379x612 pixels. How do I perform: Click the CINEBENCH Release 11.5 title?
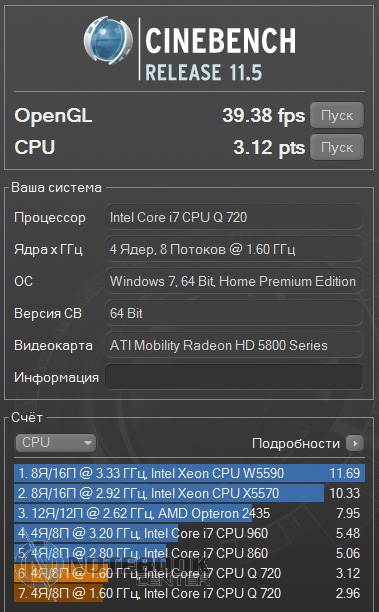[221, 53]
